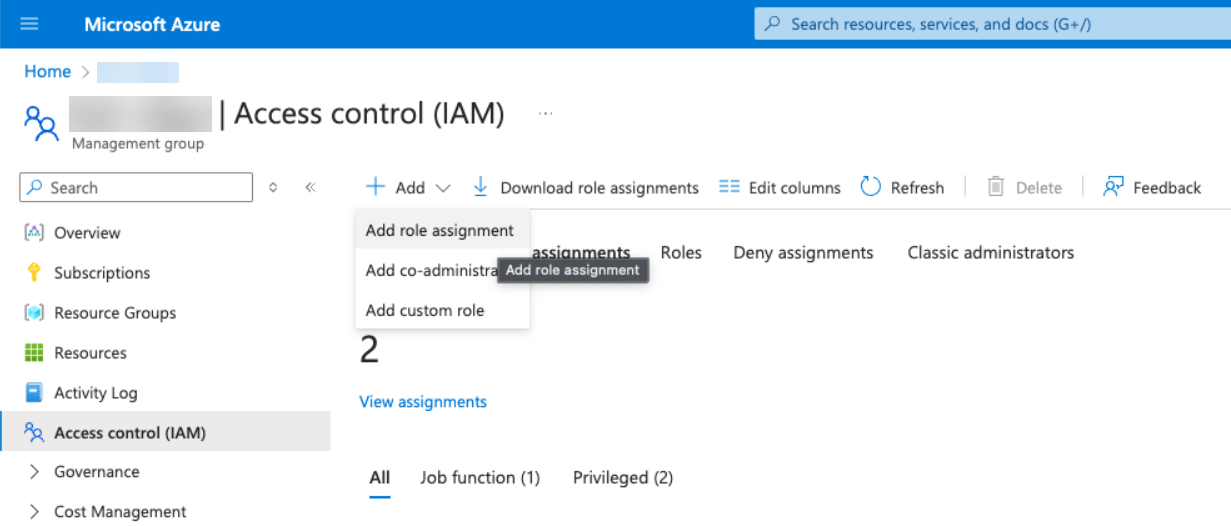Expand the Governance section chevron
The width and height of the screenshot is (1231, 526).
tap(34, 472)
